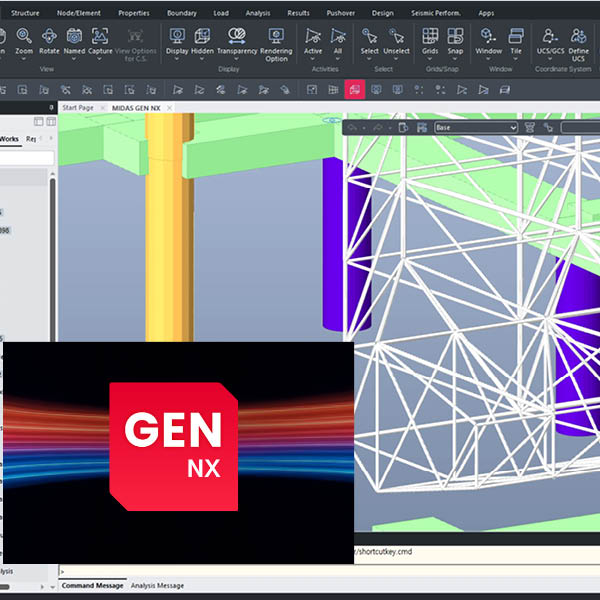Open the Design ribbon tab
This screenshot has width=600, height=600.
click(x=382, y=13)
